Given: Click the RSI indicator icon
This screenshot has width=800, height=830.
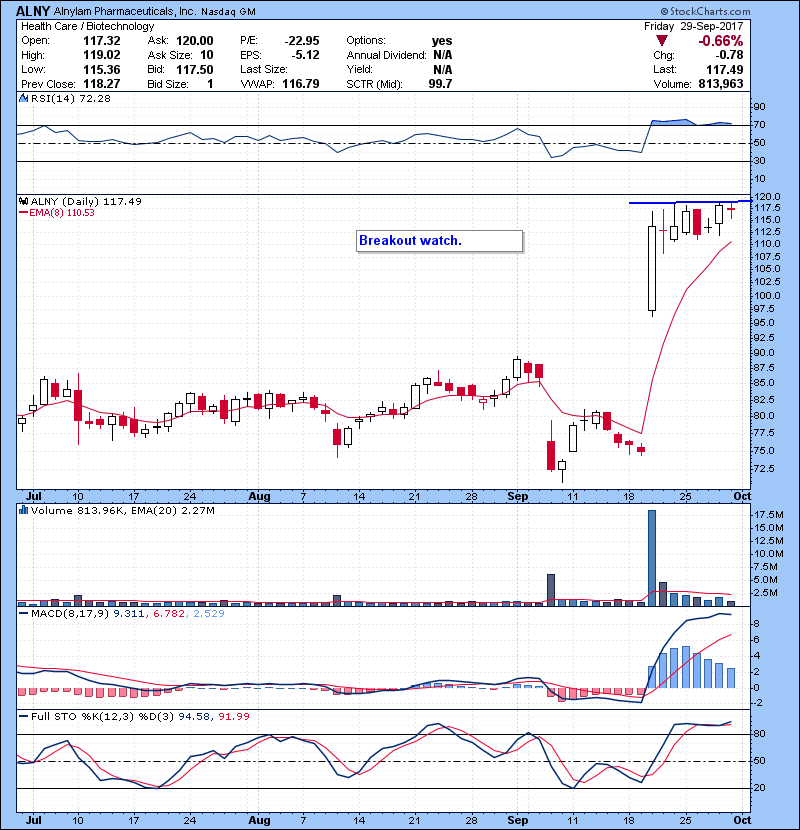Looking at the screenshot, I should 23,98.
